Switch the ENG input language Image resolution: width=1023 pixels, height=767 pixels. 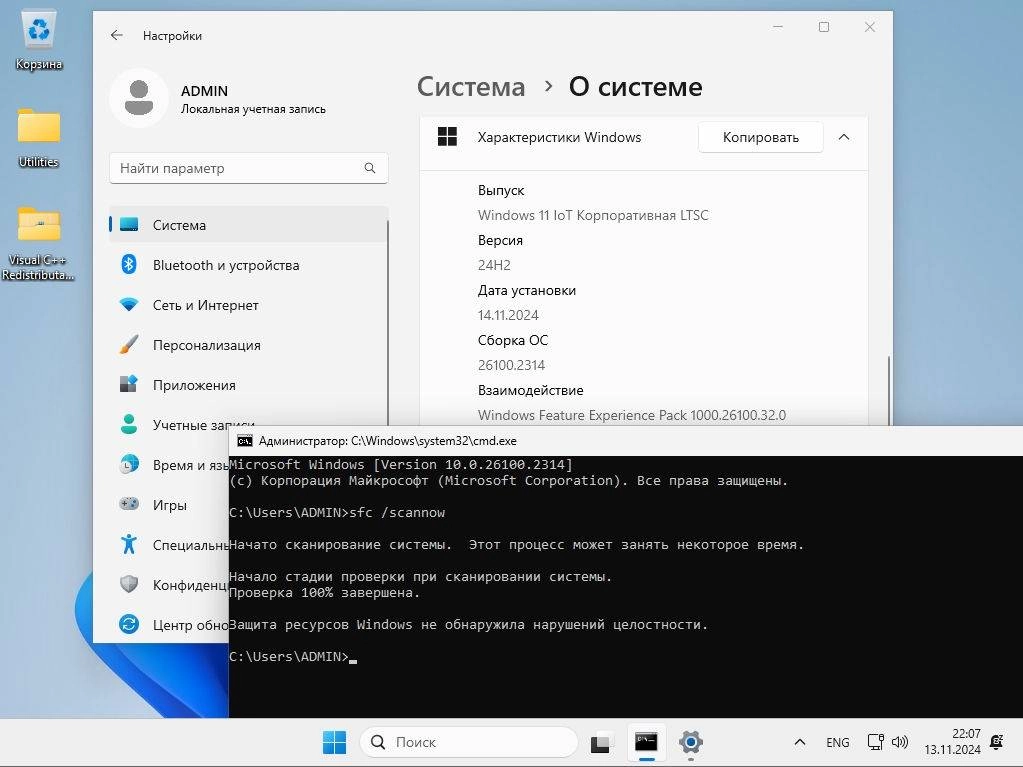[x=838, y=742]
